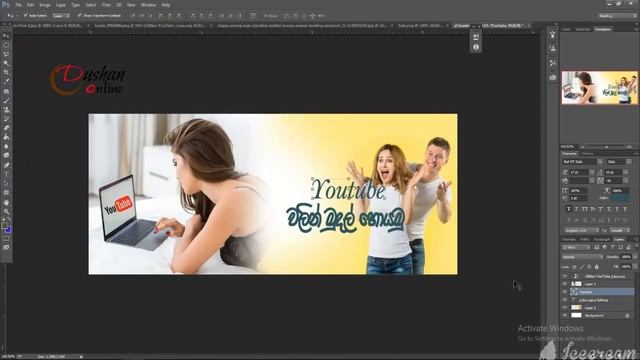Screen dimensions: 640x360
Task: Select the Spot Healing Brush tool
Action: click(x=6, y=91)
